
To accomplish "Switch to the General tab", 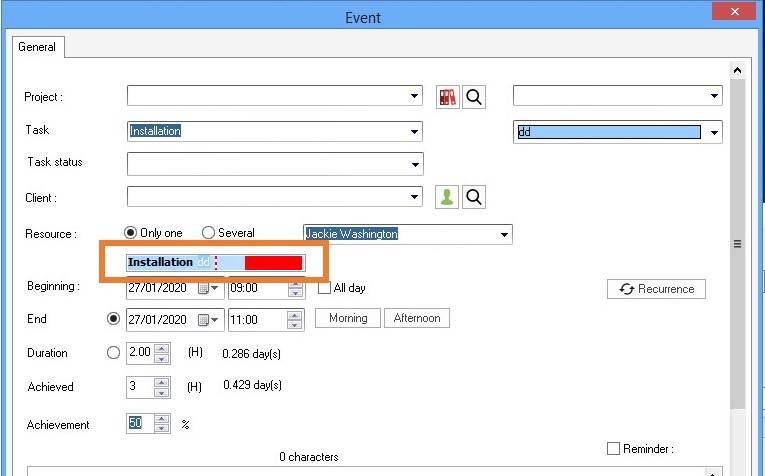I will point(37,47).
